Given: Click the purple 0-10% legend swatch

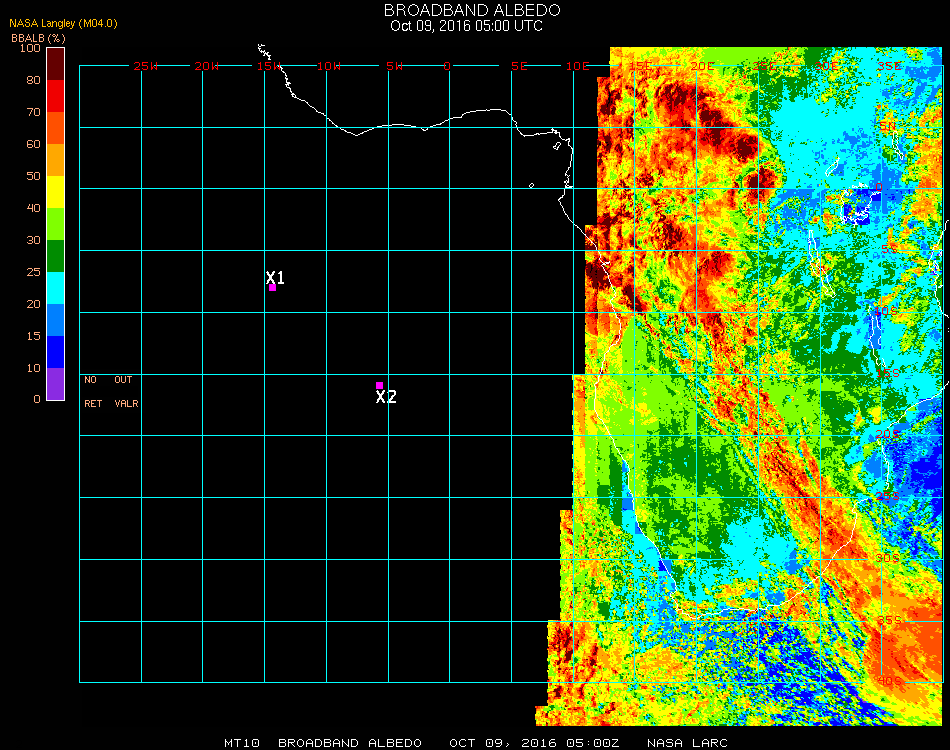Looking at the screenshot, I should point(56,384).
